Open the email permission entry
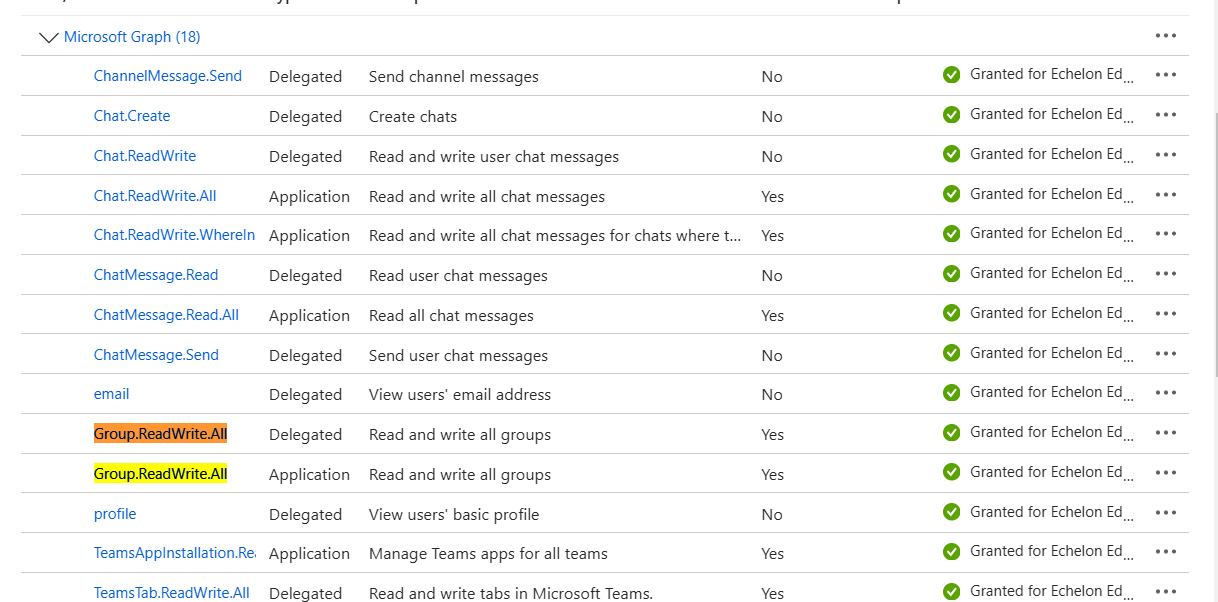Viewport: 1218px width, 602px height. [x=111, y=392]
